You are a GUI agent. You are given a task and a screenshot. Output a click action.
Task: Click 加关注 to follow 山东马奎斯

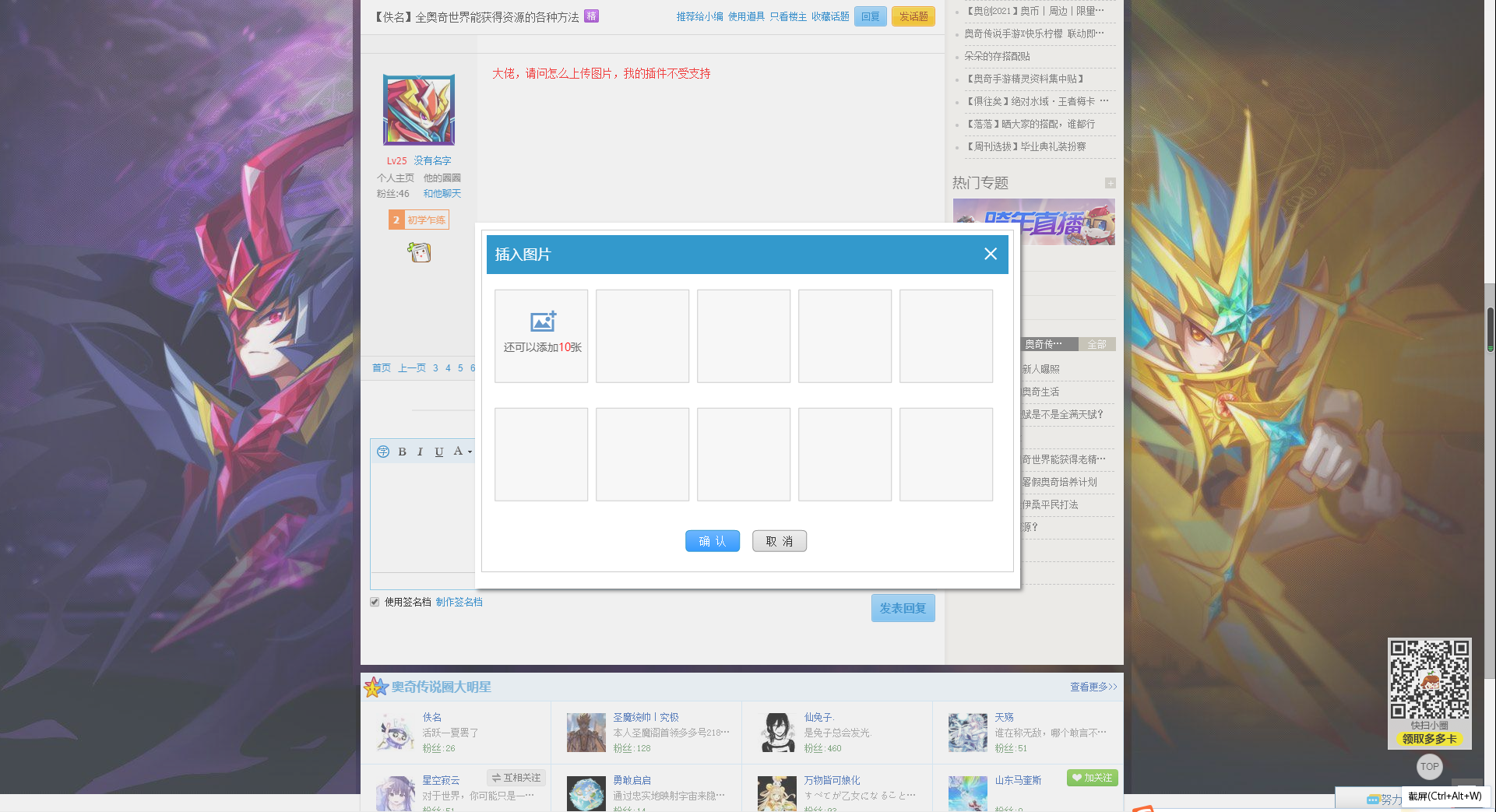pos(1092,778)
